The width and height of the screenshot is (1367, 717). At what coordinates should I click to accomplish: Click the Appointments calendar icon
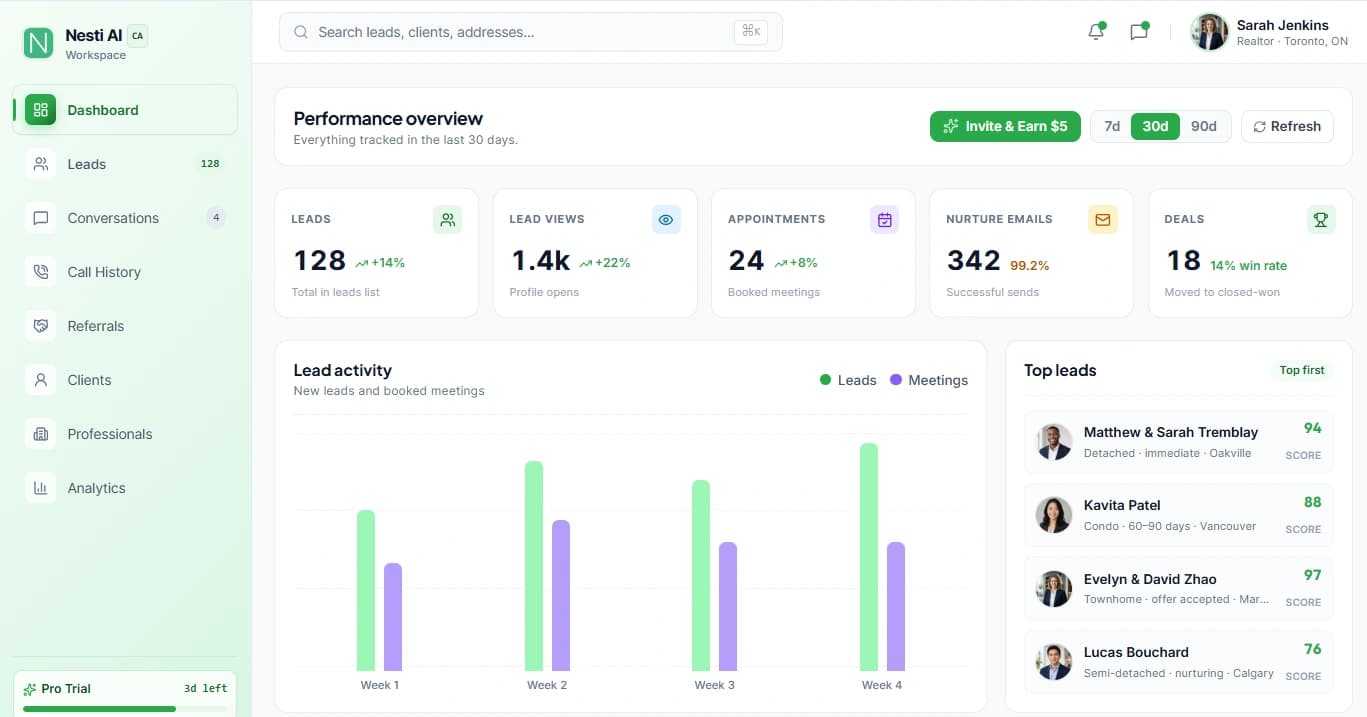click(884, 220)
